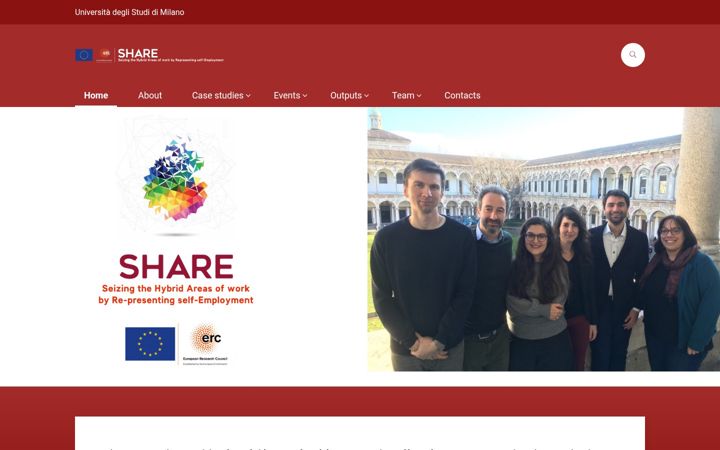Select the Home menu item
Image resolution: width=720 pixels, height=450 pixels.
coord(96,96)
